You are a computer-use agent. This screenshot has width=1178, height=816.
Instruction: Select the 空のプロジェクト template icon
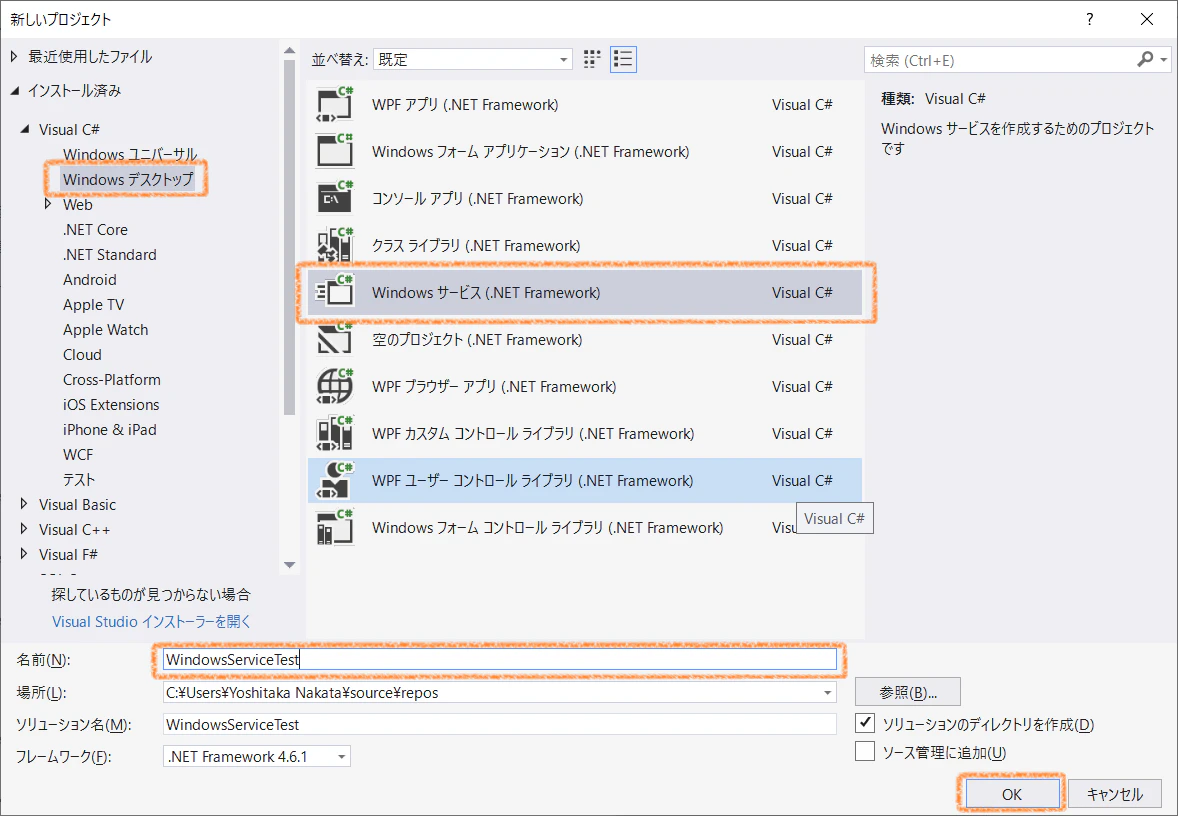(334, 339)
